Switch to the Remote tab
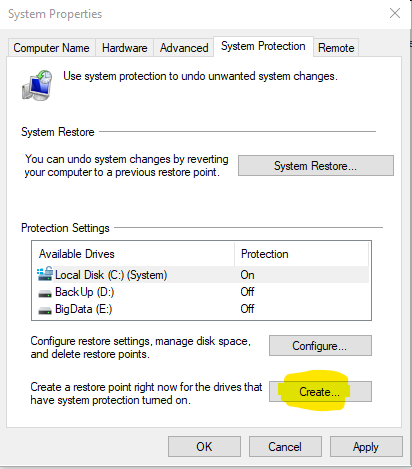412x469 pixels. pos(336,48)
